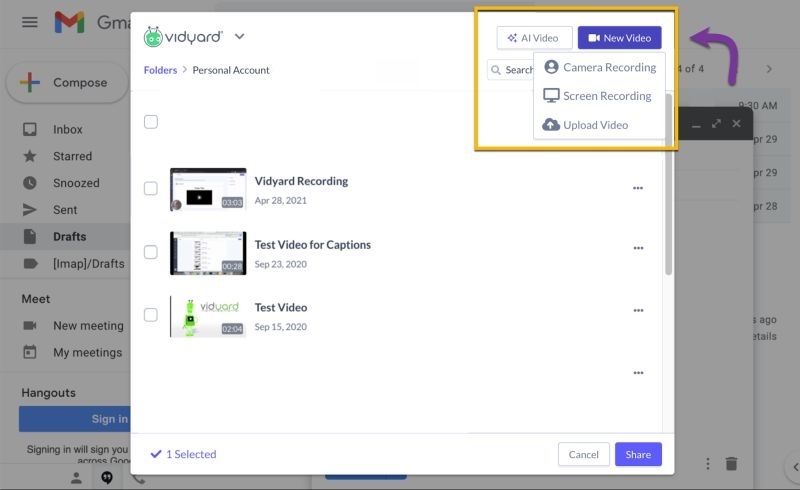Check the Test Video checkbox
The image size is (800, 490).
(151, 315)
